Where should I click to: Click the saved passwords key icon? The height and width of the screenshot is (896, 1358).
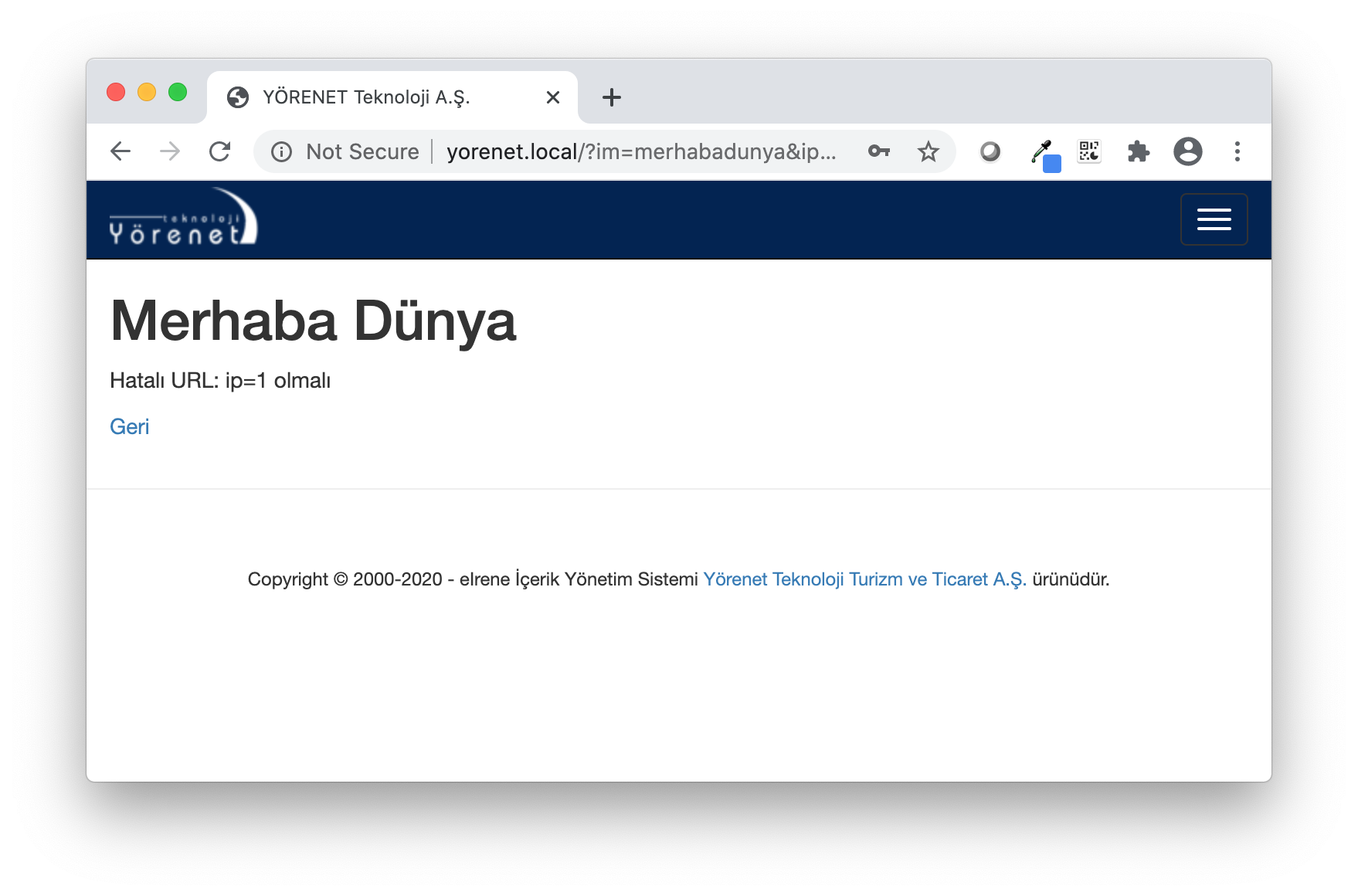coord(879,151)
